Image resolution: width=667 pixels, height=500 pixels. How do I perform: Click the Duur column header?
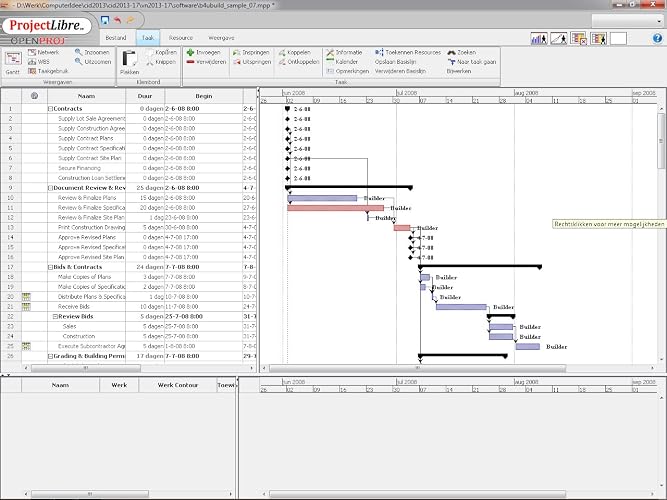(145, 96)
